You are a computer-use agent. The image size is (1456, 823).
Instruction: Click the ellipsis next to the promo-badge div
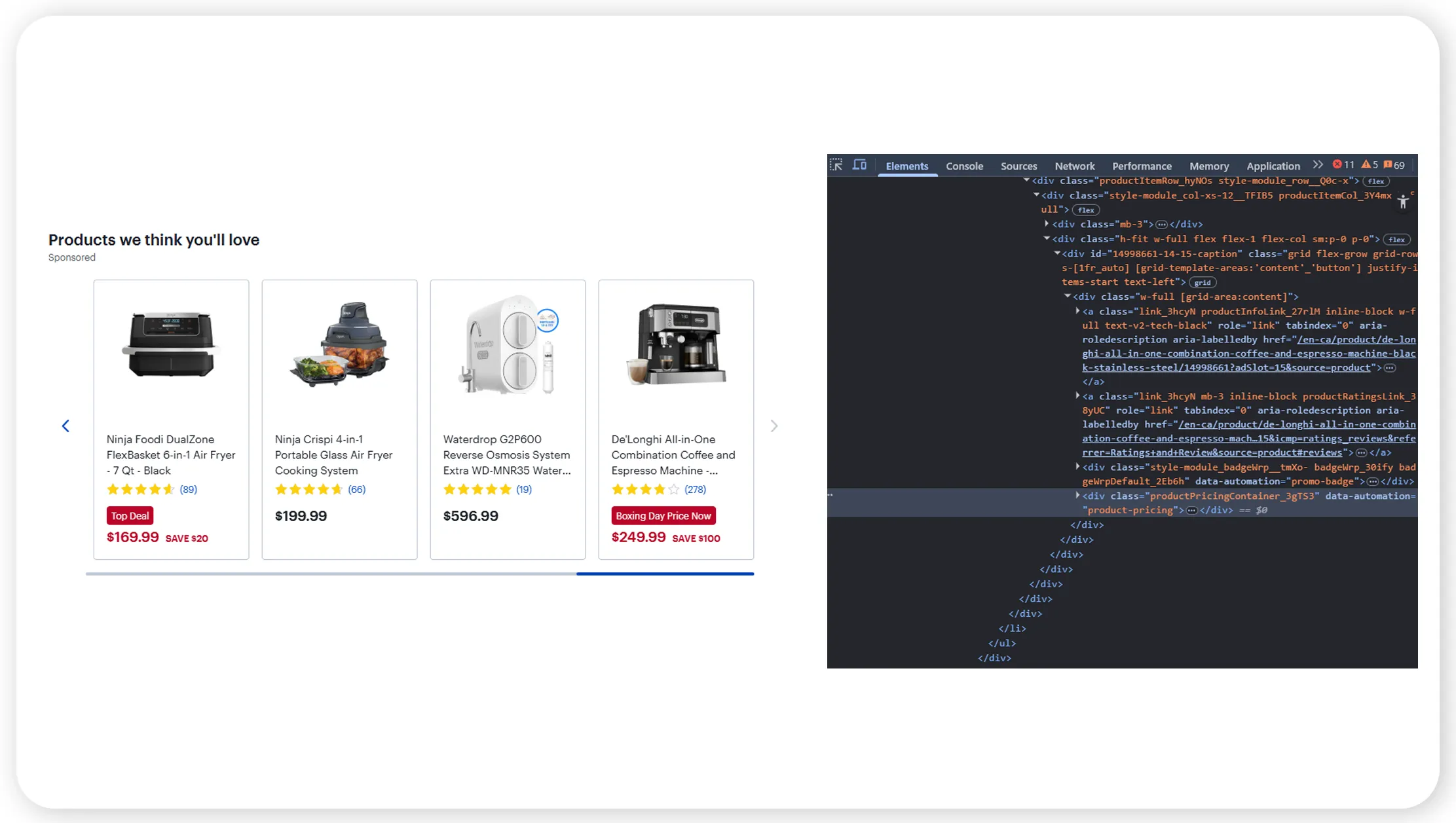point(1373,481)
